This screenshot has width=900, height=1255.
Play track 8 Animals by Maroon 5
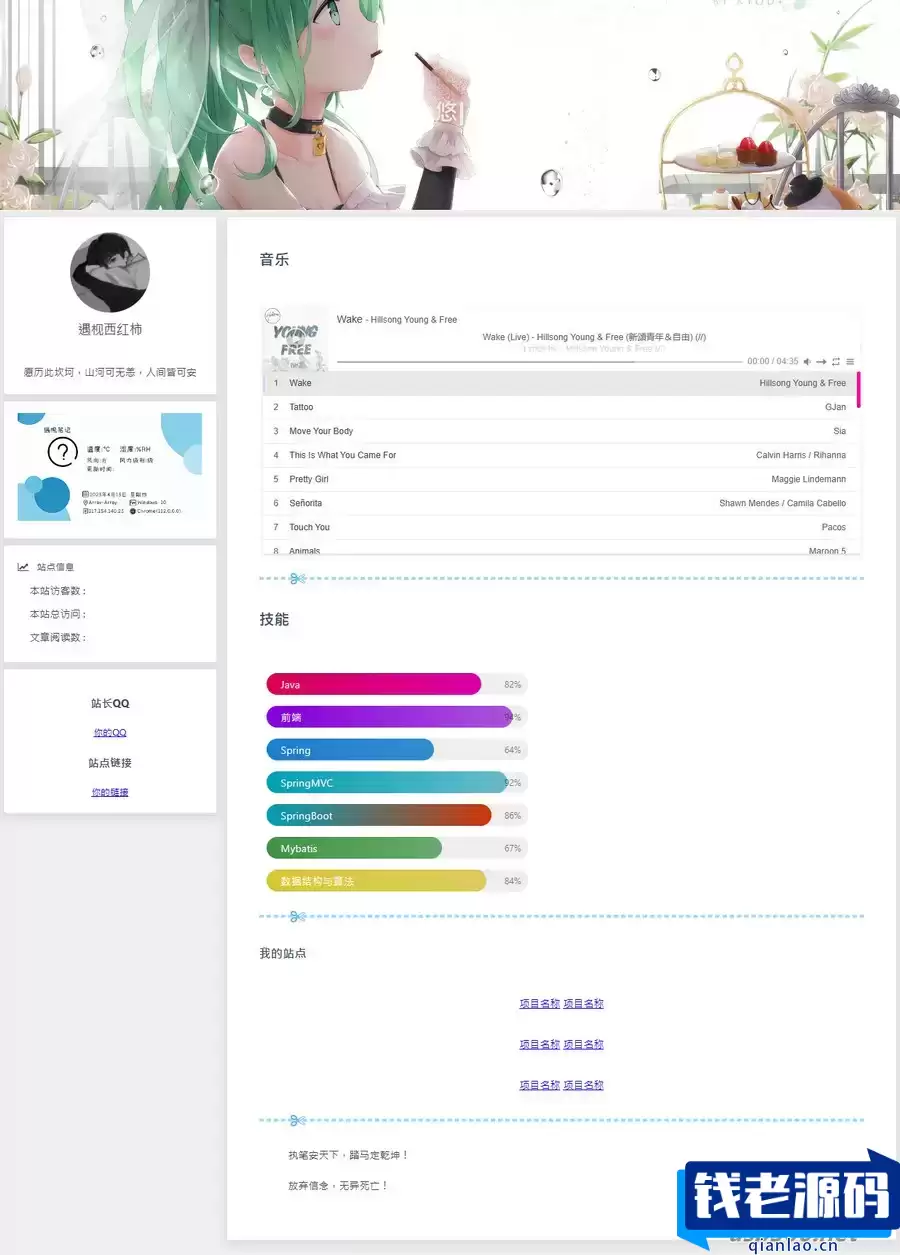coord(560,548)
